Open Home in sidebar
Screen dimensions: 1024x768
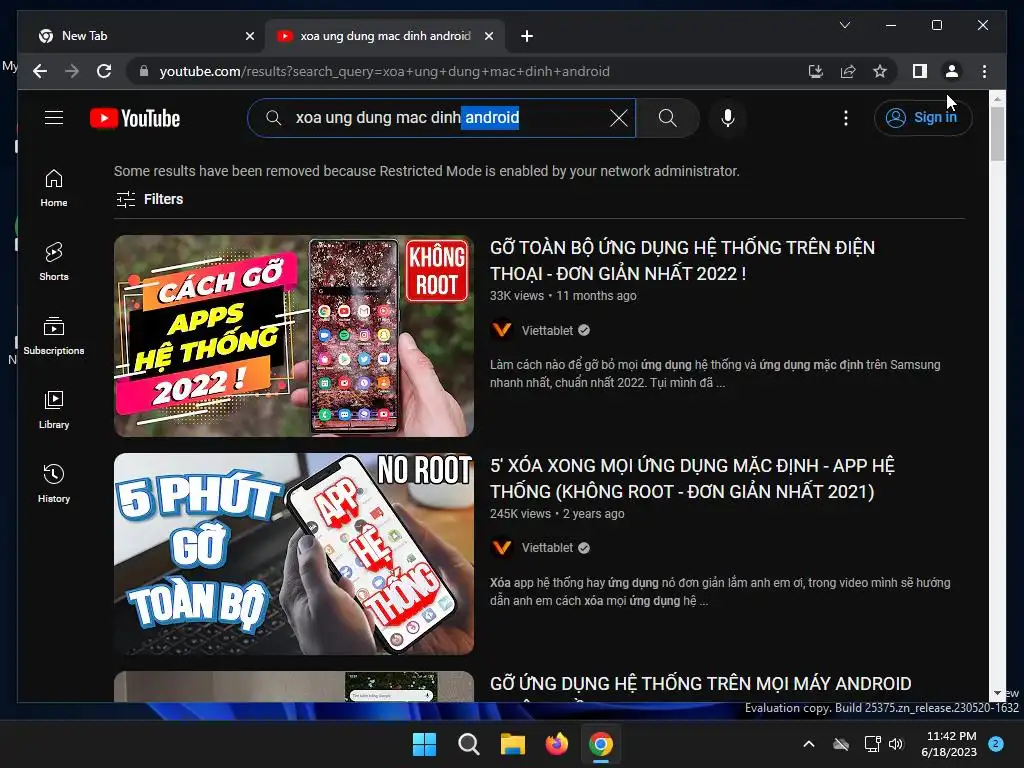[54, 188]
